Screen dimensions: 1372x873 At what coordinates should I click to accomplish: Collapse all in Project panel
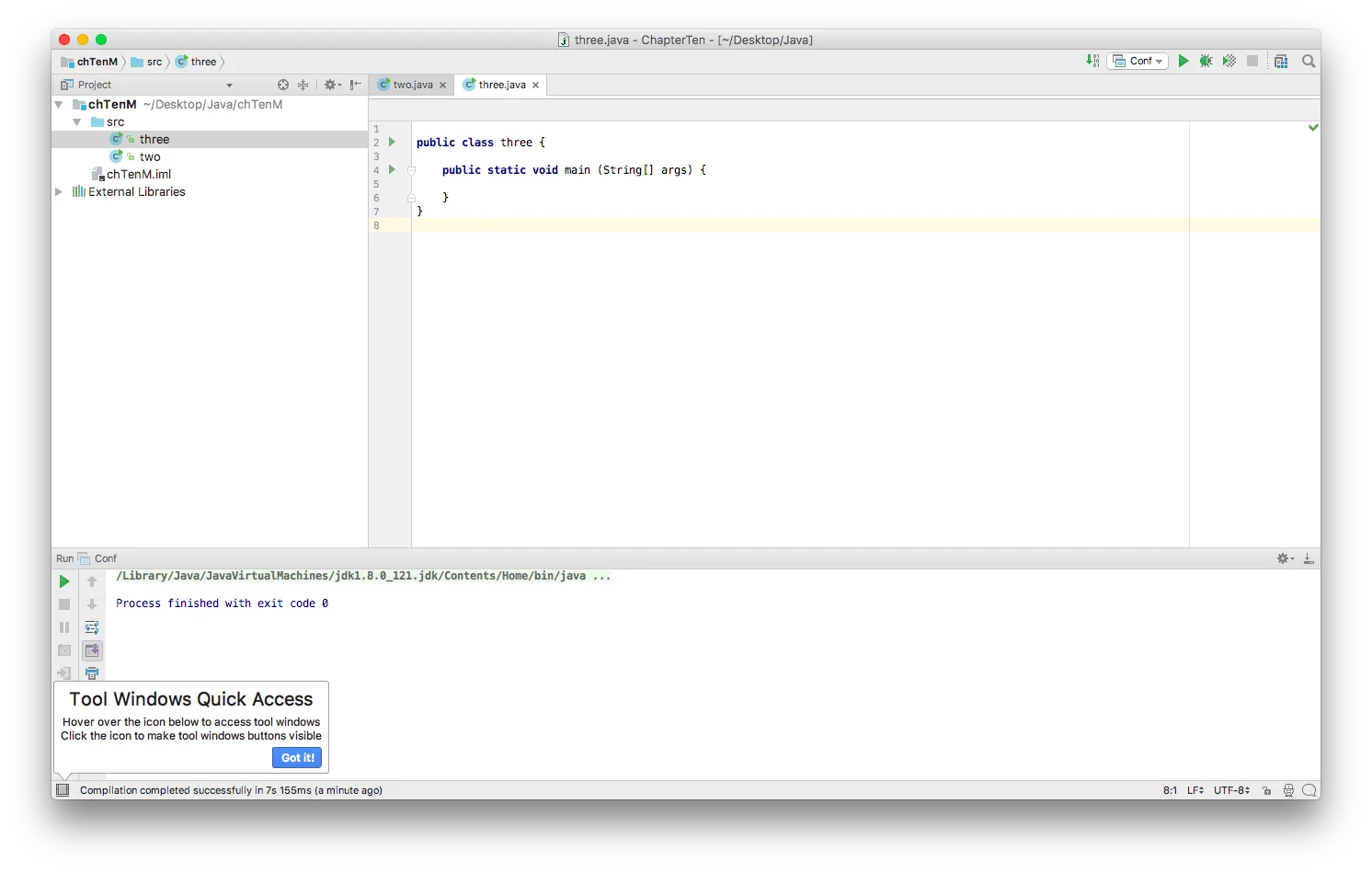click(x=303, y=85)
